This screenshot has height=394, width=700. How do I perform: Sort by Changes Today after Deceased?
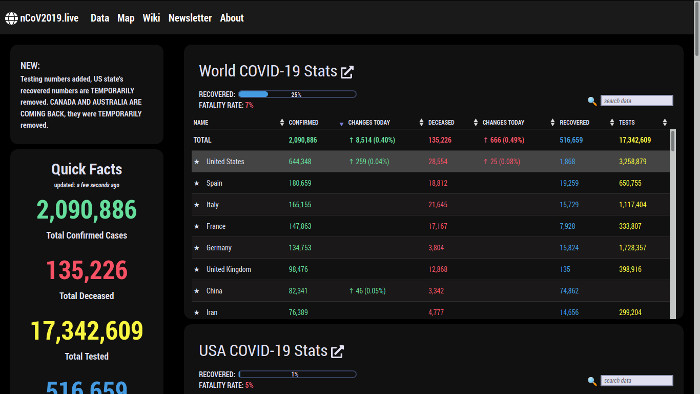[x=552, y=123]
